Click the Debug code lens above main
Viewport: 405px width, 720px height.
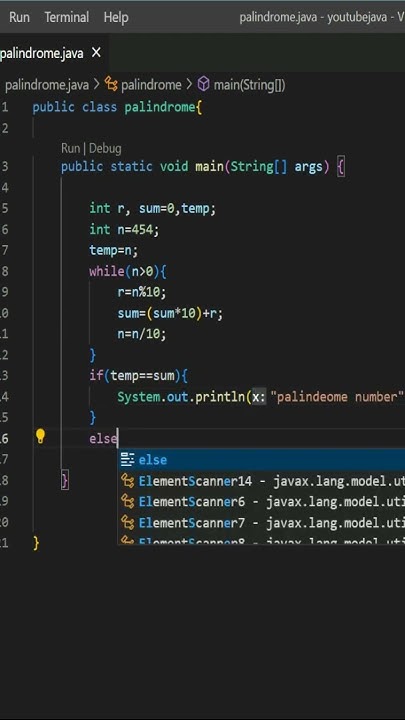pos(105,148)
